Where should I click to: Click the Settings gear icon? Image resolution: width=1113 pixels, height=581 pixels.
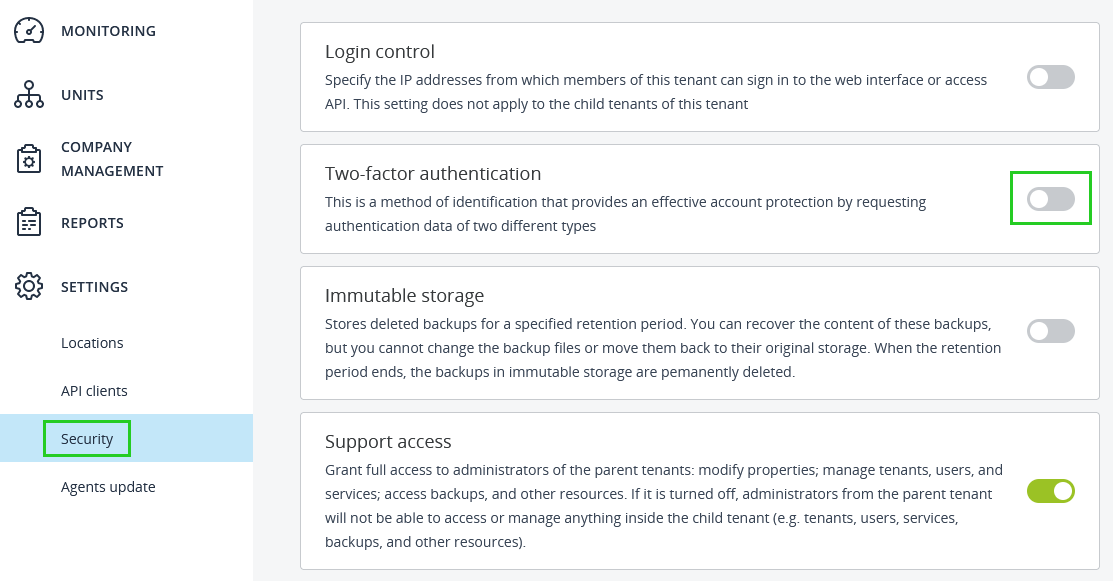tap(29, 287)
